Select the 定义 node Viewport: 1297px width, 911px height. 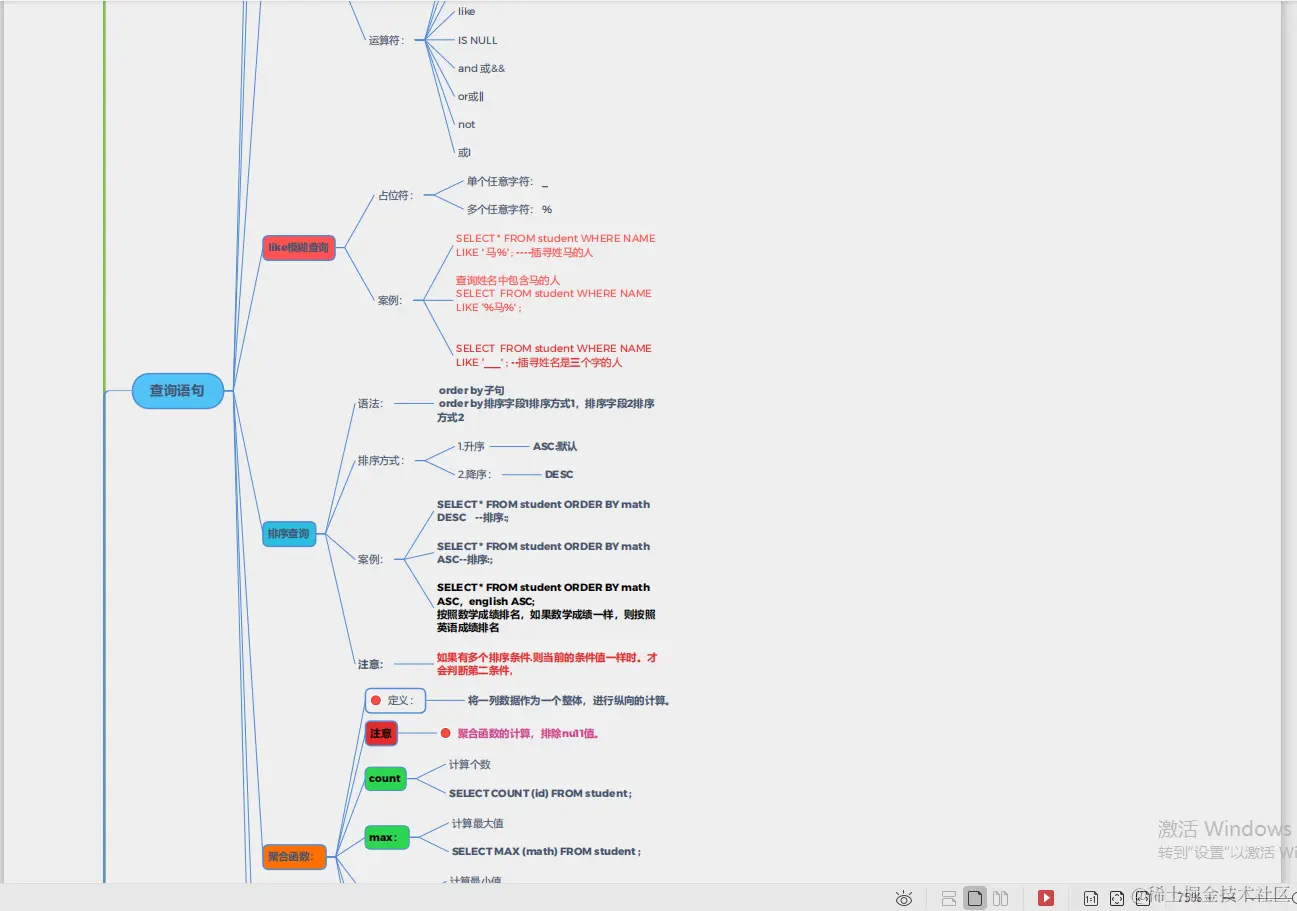(395, 701)
